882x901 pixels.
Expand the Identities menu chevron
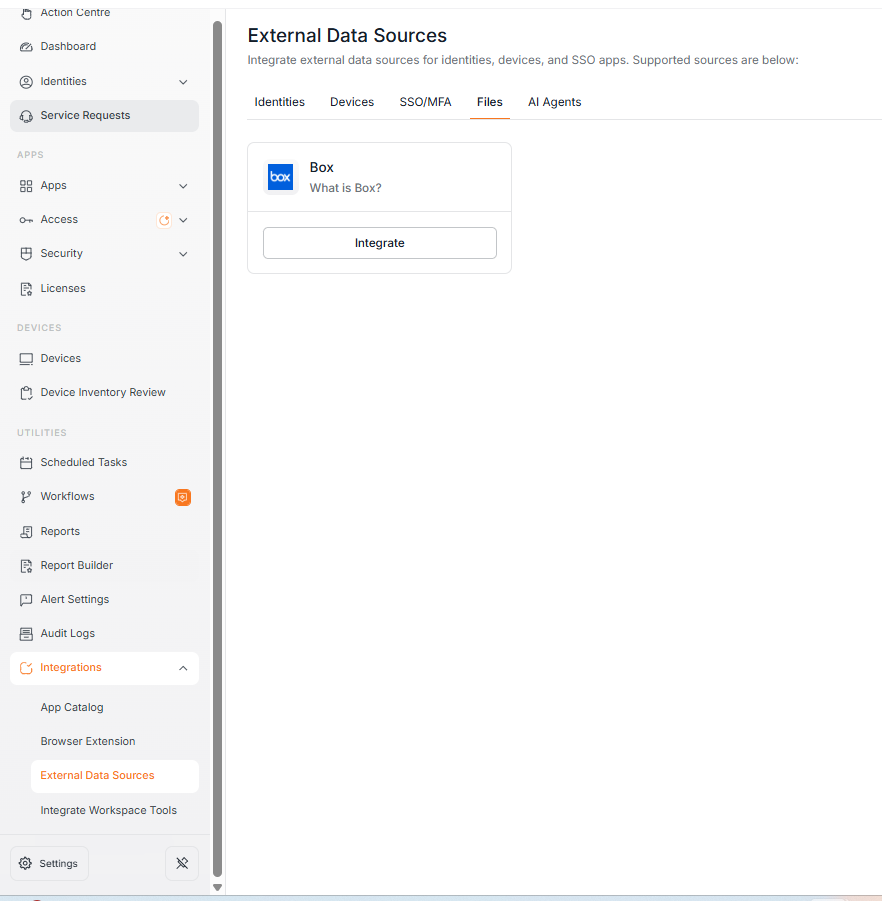point(183,82)
